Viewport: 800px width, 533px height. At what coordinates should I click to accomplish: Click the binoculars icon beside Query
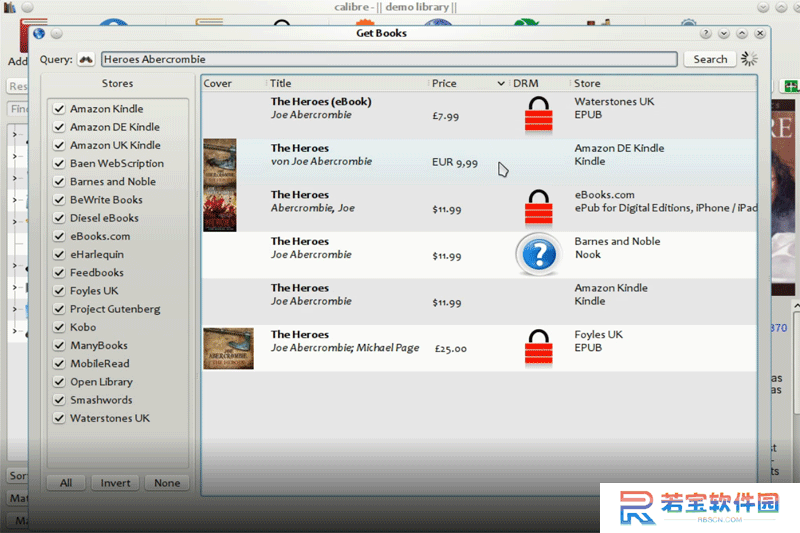86,60
